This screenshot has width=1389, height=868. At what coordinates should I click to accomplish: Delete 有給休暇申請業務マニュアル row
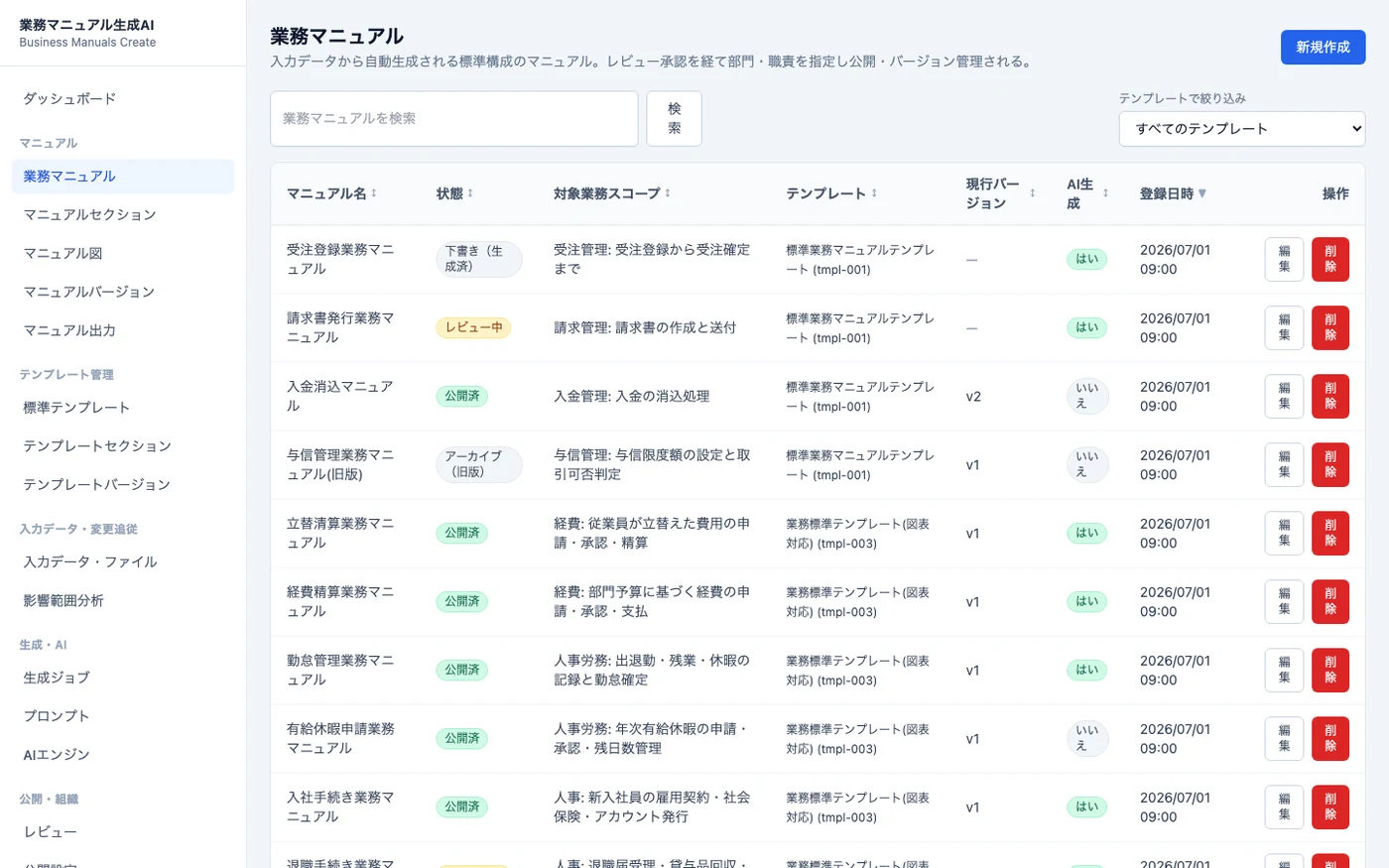click(x=1330, y=739)
